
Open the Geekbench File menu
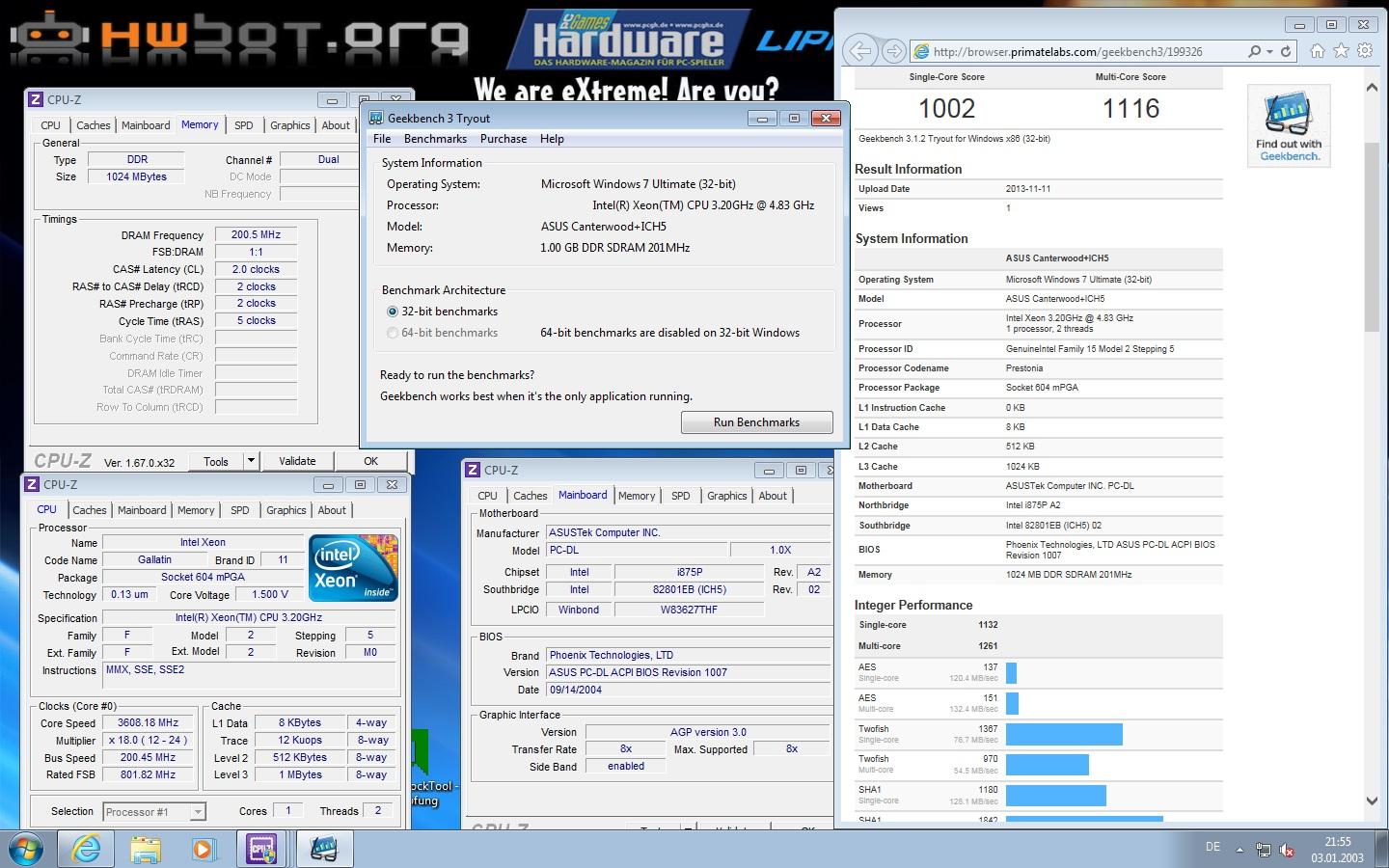tap(382, 139)
